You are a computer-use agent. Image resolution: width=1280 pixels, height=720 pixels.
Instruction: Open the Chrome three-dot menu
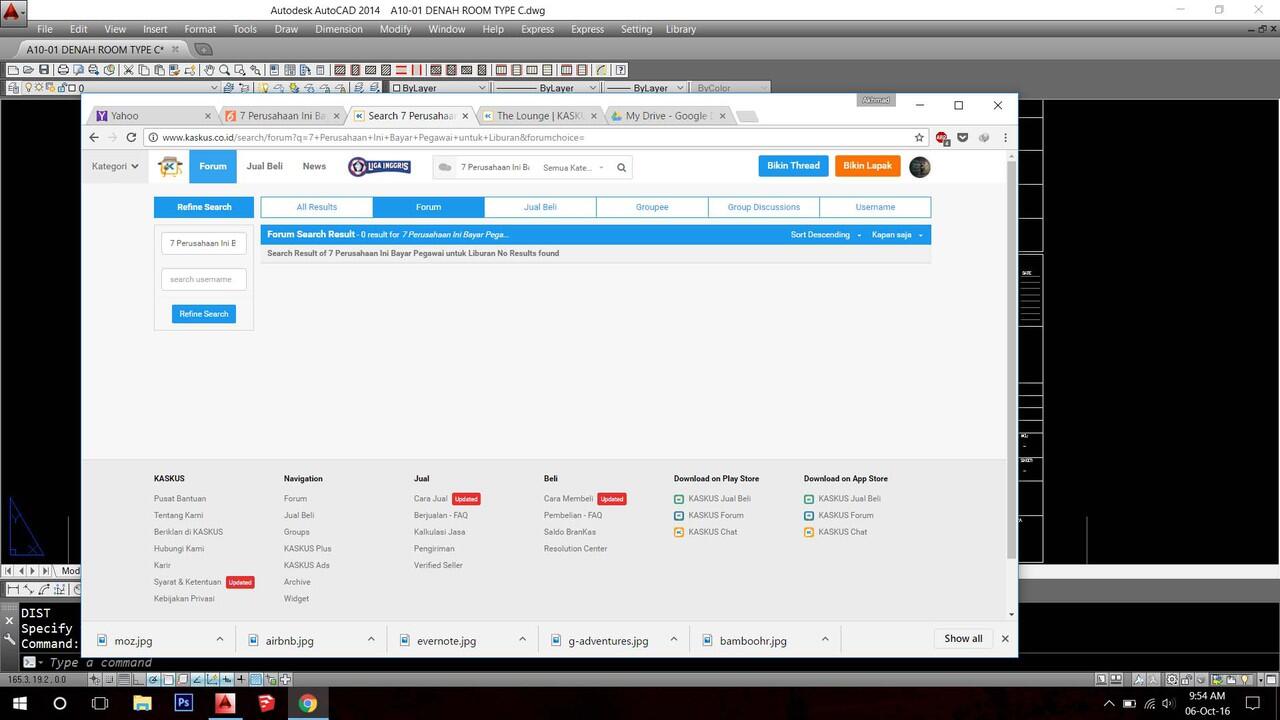(1005, 137)
